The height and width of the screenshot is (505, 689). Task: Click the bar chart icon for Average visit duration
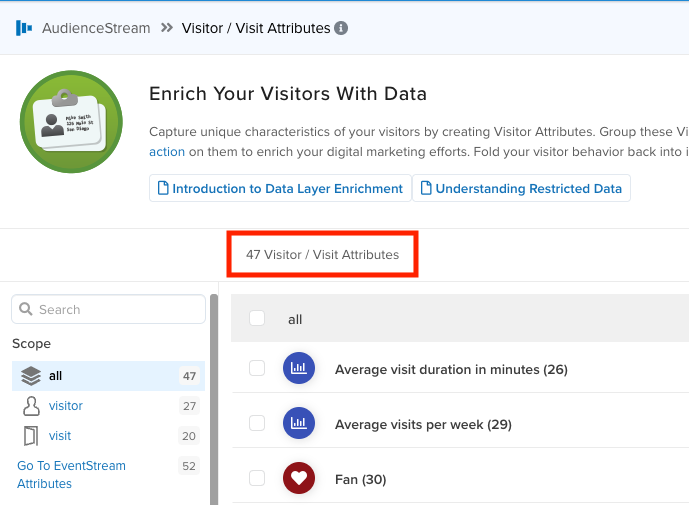[x=299, y=368]
